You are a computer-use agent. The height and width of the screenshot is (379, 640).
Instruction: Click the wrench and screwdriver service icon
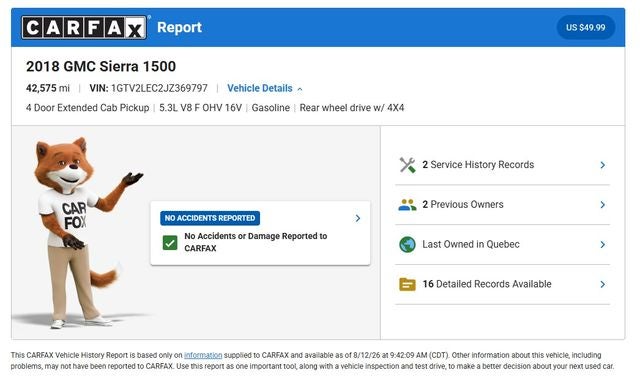point(407,165)
